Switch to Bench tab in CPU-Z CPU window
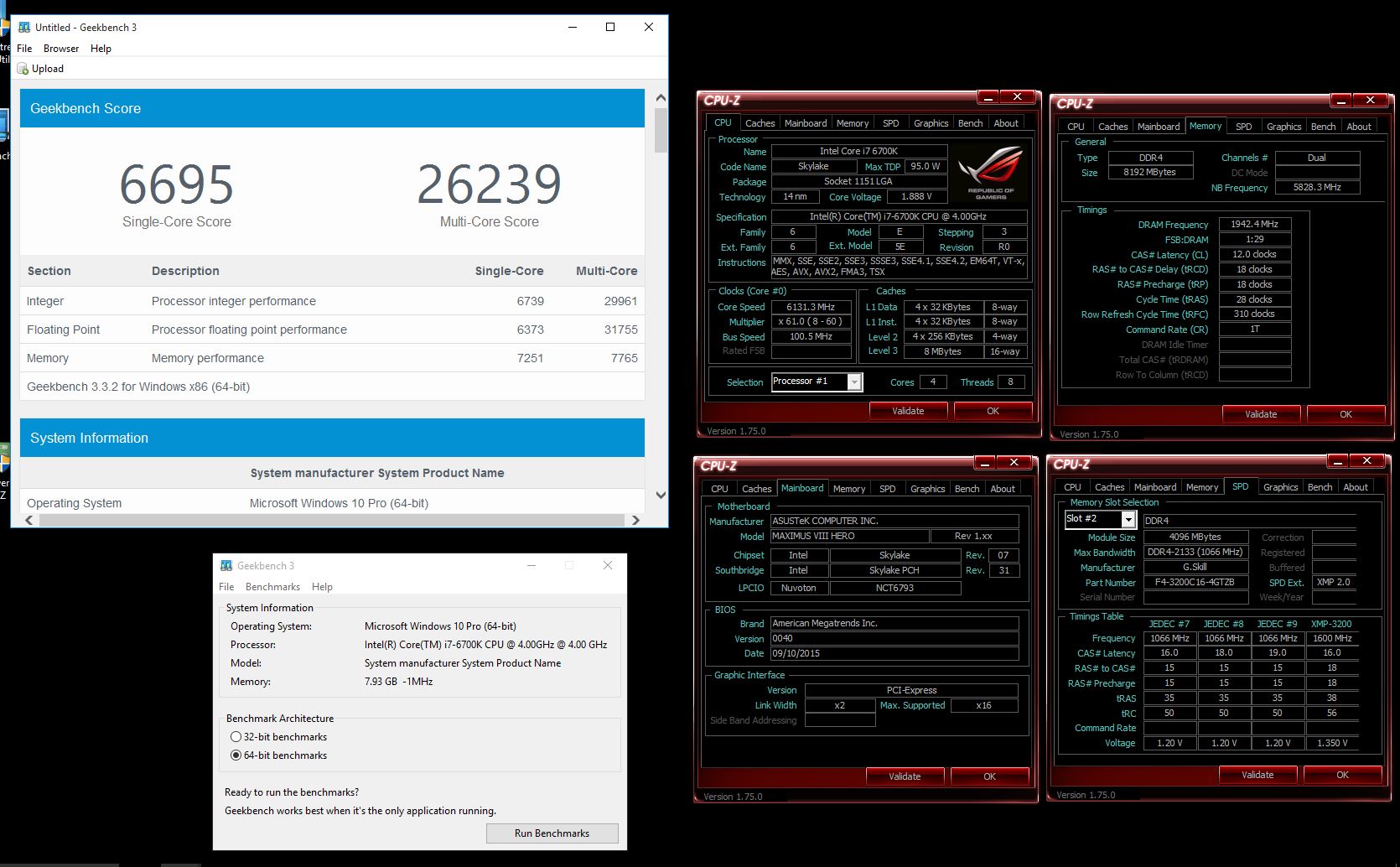Image resolution: width=1400 pixels, height=867 pixels. tap(970, 123)
